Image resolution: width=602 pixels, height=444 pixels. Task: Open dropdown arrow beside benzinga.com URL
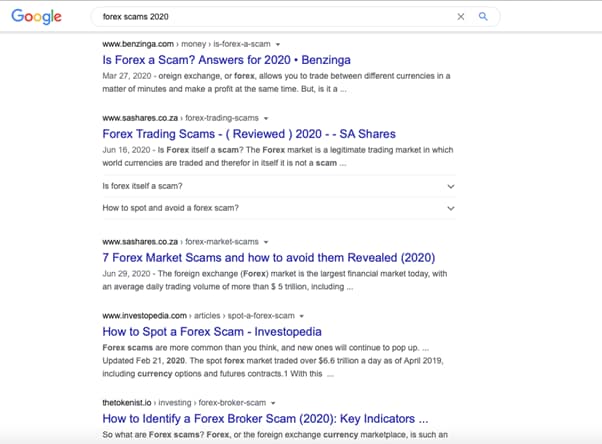point(278,45)
